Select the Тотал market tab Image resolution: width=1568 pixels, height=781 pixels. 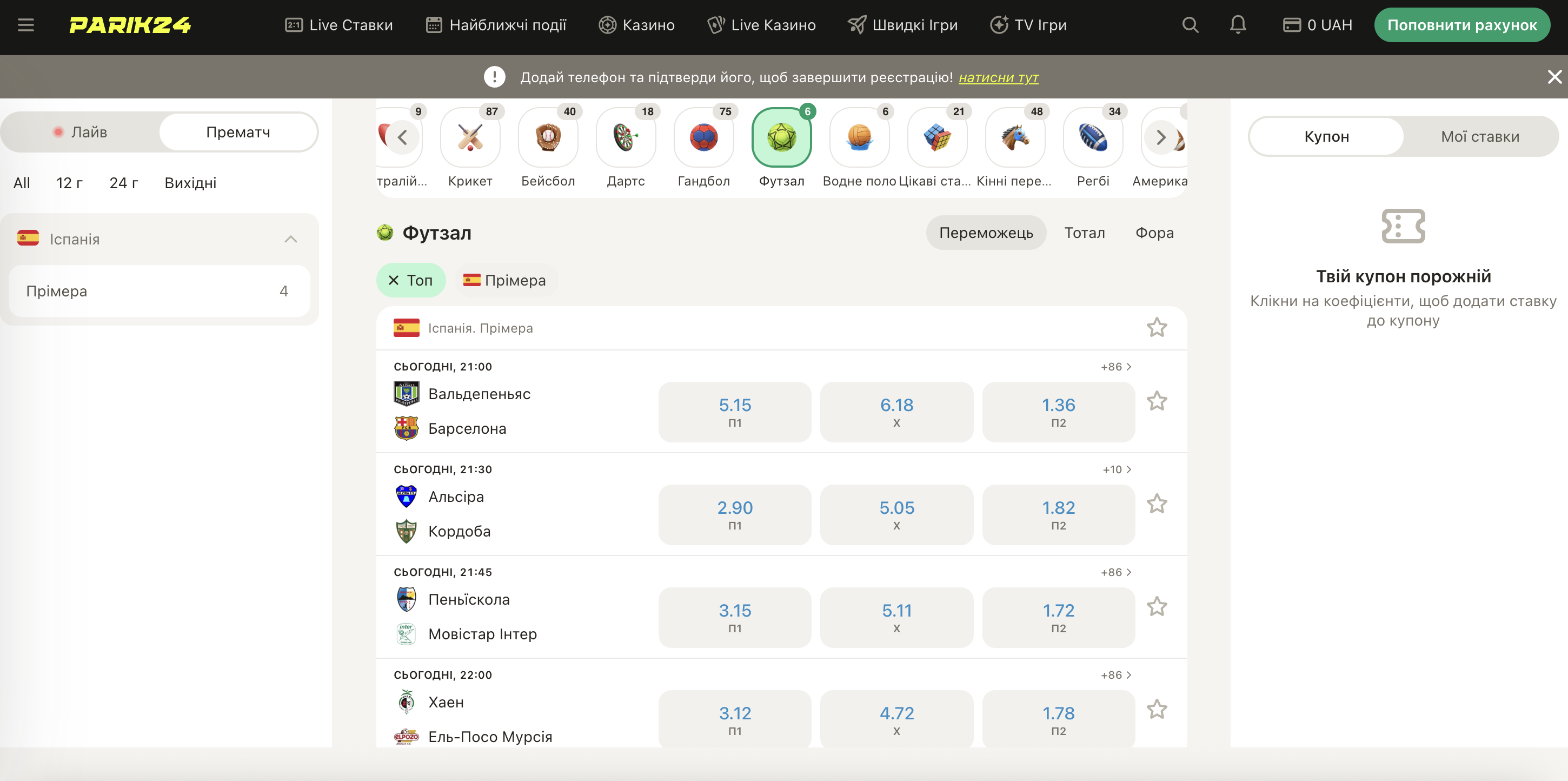(x=1084, y=233)
